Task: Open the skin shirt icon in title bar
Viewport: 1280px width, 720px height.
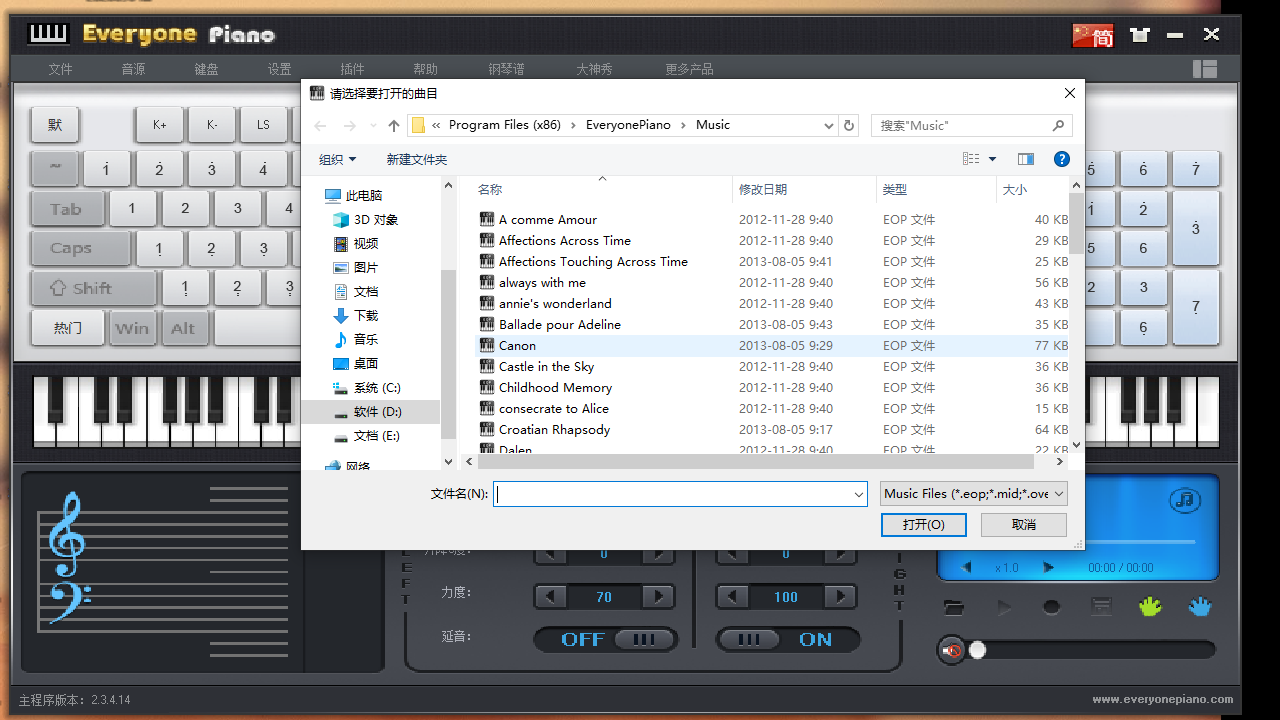Action: pos(1139,35)
